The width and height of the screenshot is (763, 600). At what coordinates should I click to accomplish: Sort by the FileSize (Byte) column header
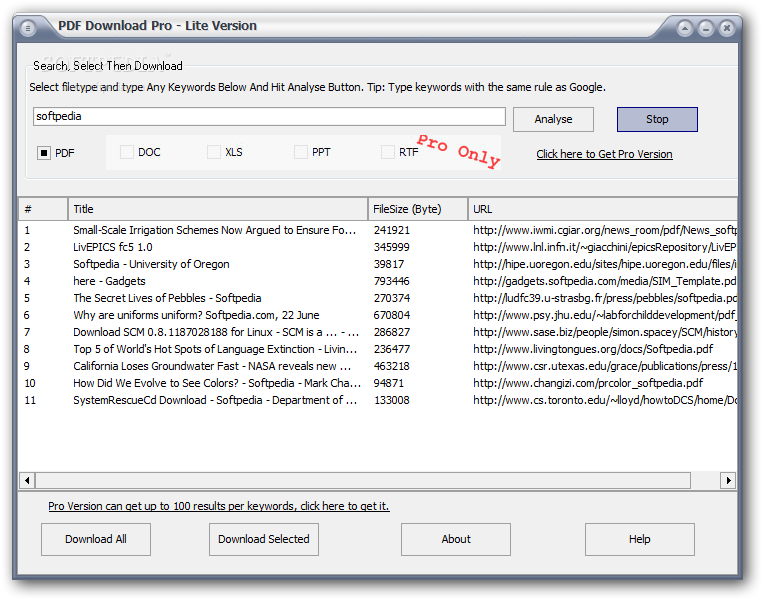pos(418,209)
